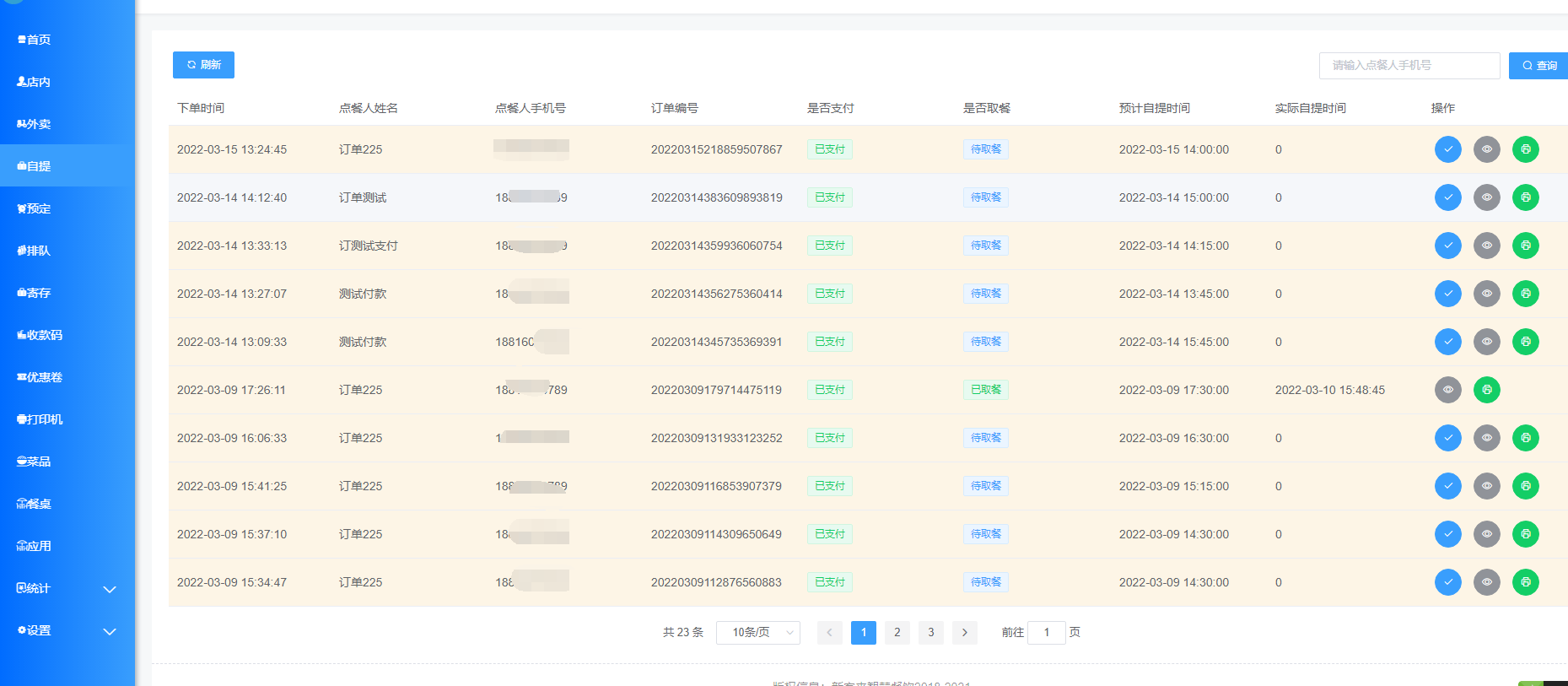Print ticket for order 2022-03-09 16:06:33
The image size is (1568, 686).
pyautogui.click(x=1525, y=438)
